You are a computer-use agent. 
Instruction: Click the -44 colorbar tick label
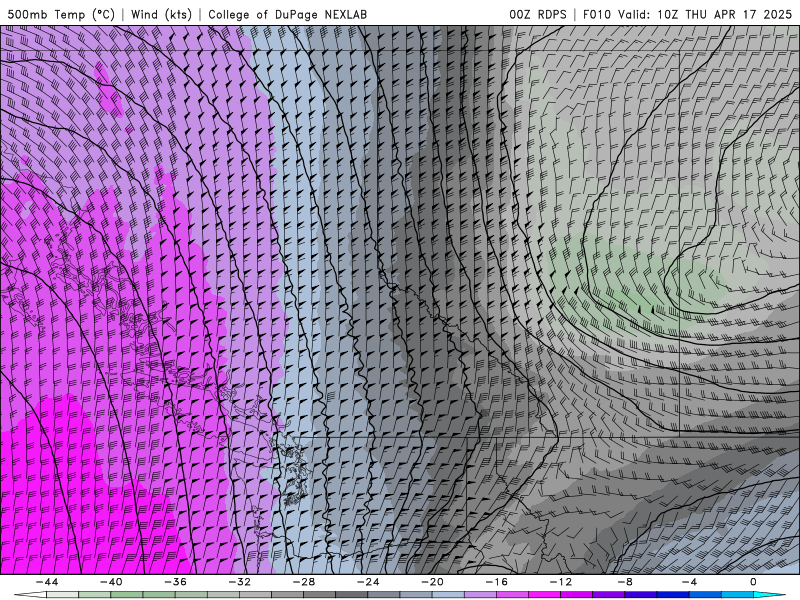47,582
